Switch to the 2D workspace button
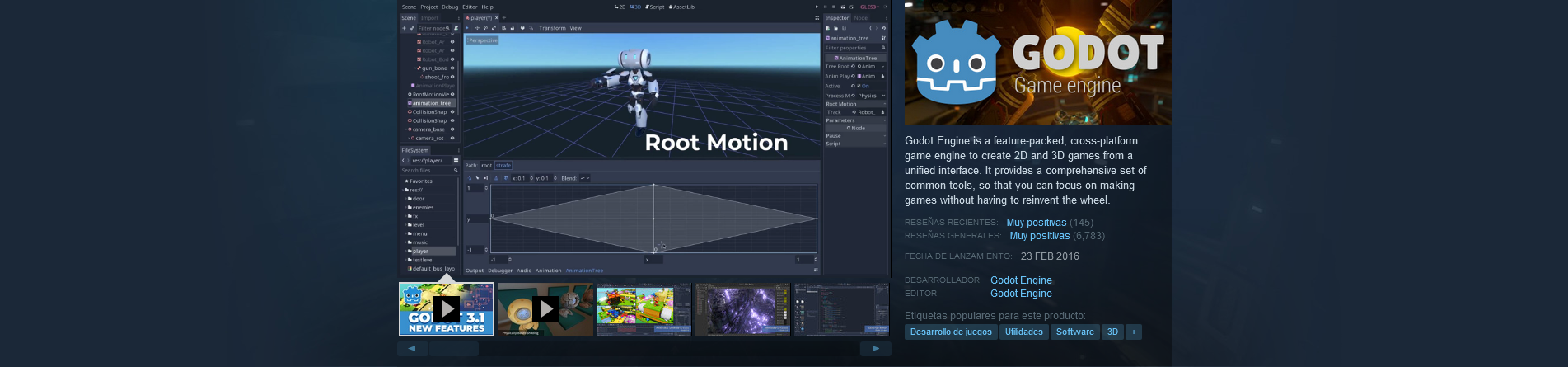 pos(620,7)
